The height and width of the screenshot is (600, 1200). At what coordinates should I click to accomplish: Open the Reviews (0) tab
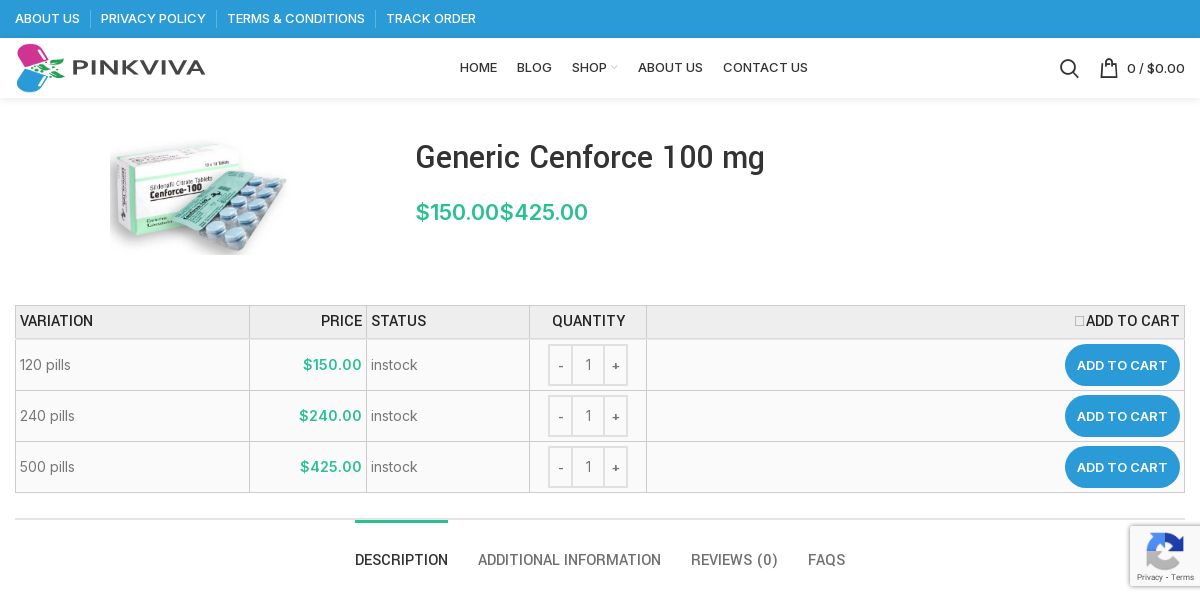click(x=734, y=560)
